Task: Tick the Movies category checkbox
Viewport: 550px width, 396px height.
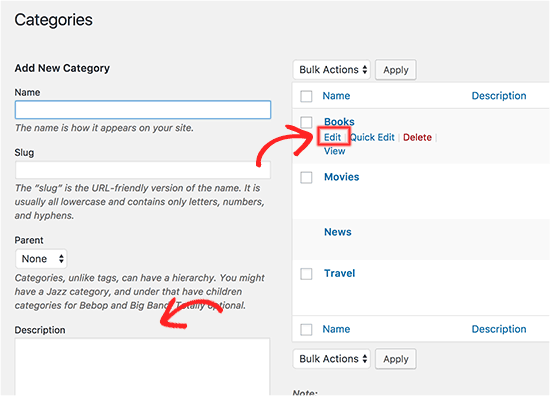Action: pyautogui.click(x=306, y=177)
